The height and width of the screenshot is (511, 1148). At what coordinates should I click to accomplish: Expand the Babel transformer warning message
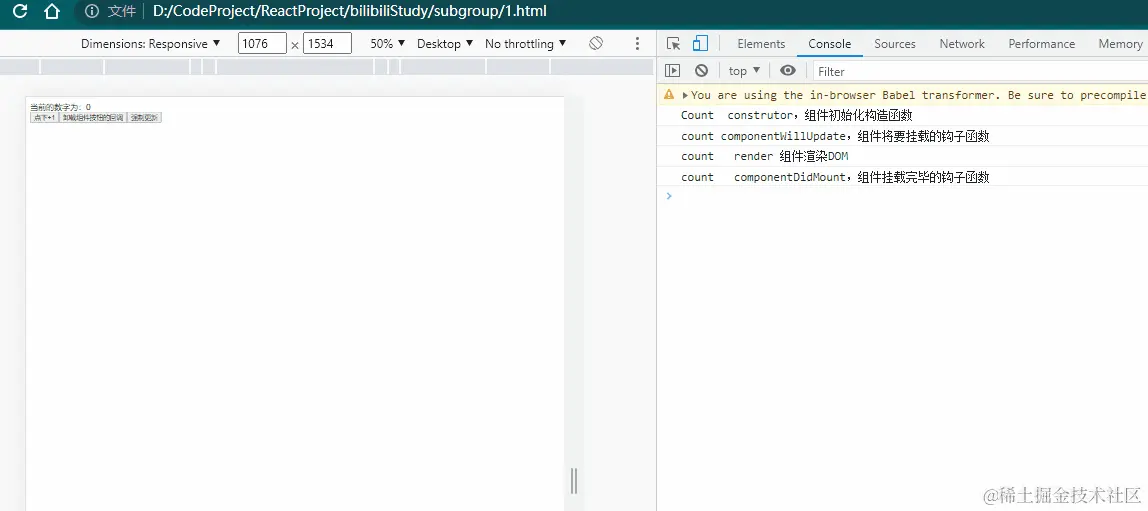685,95
